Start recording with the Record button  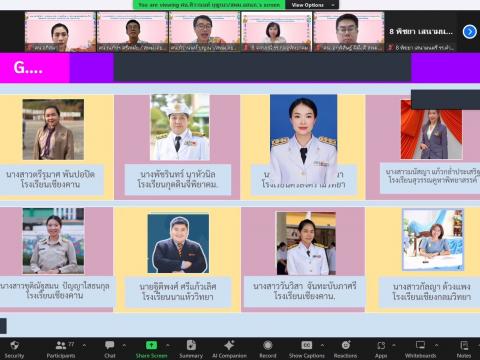pyautogui.click(x=268, y=349)
